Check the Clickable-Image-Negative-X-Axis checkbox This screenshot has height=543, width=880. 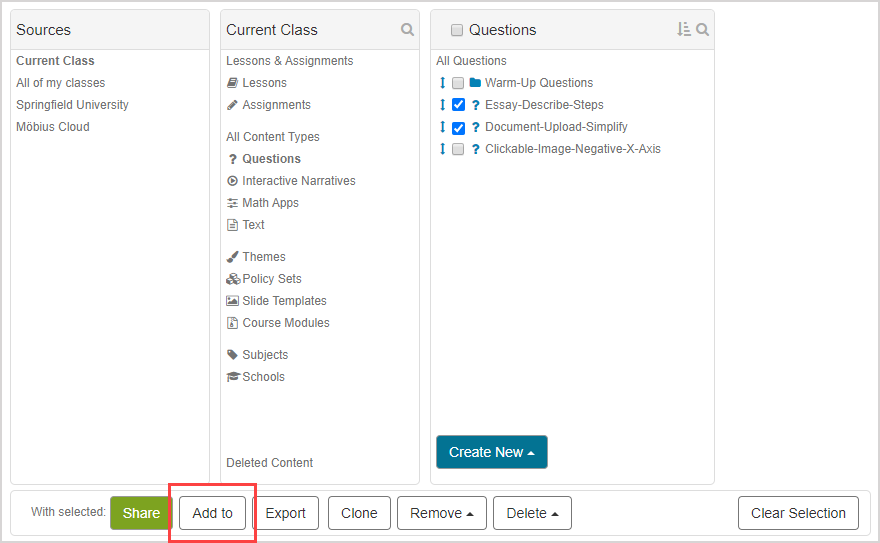[x=458, y=149]
